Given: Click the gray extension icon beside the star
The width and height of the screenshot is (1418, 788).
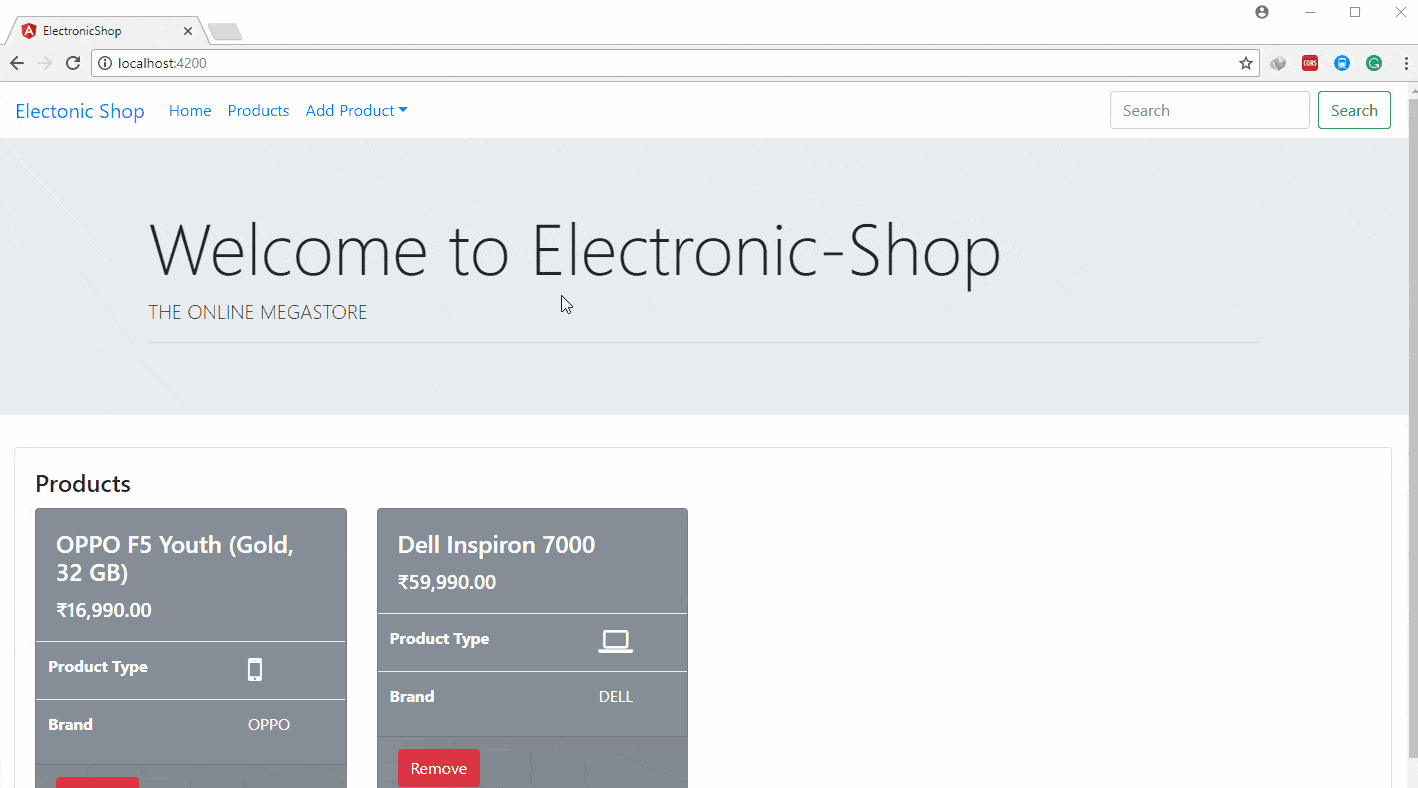Looking at the screenshot, I should [x=1278, y=63].
